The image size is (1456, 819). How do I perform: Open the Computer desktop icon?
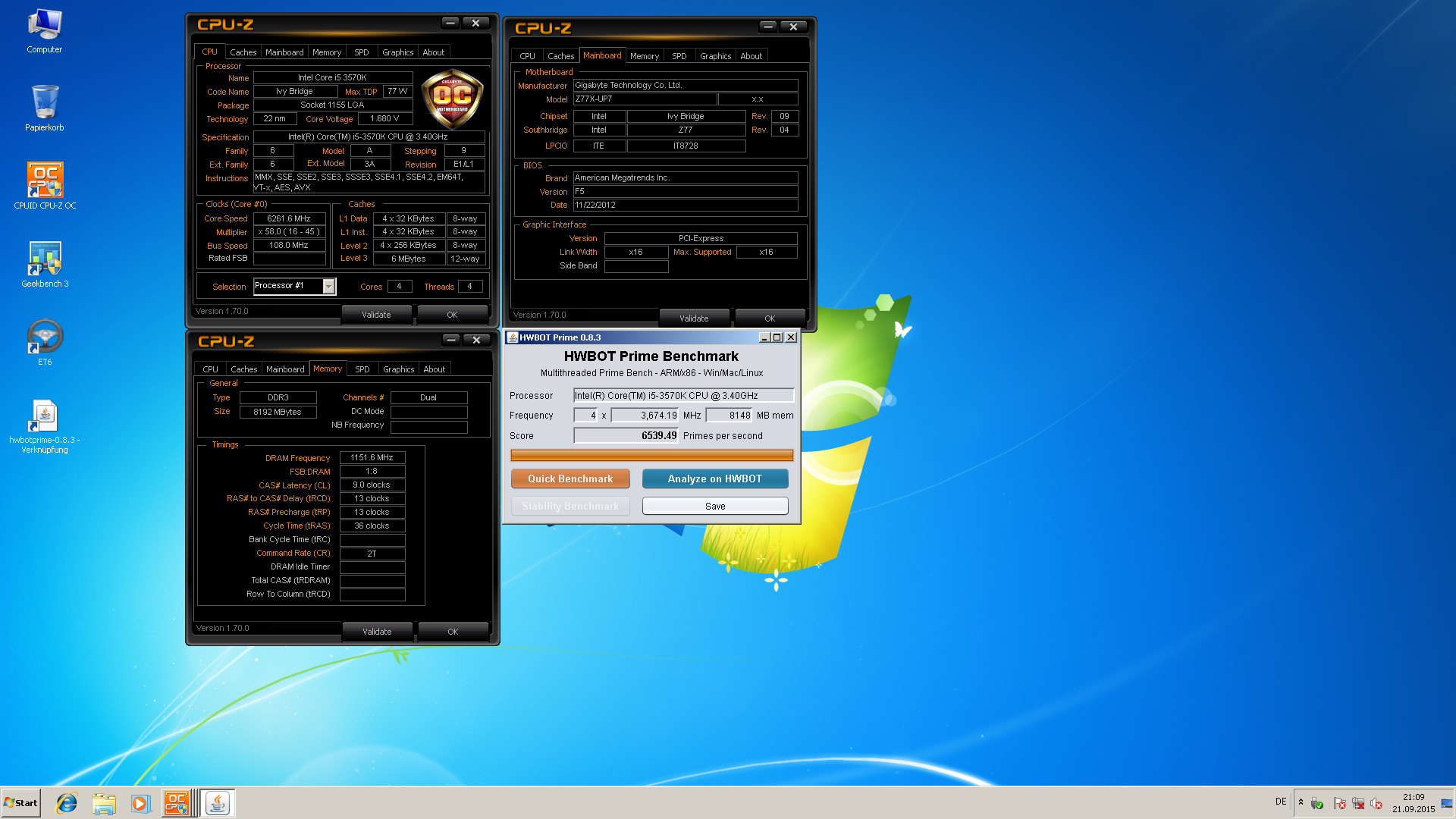click(x=45, y=32)
